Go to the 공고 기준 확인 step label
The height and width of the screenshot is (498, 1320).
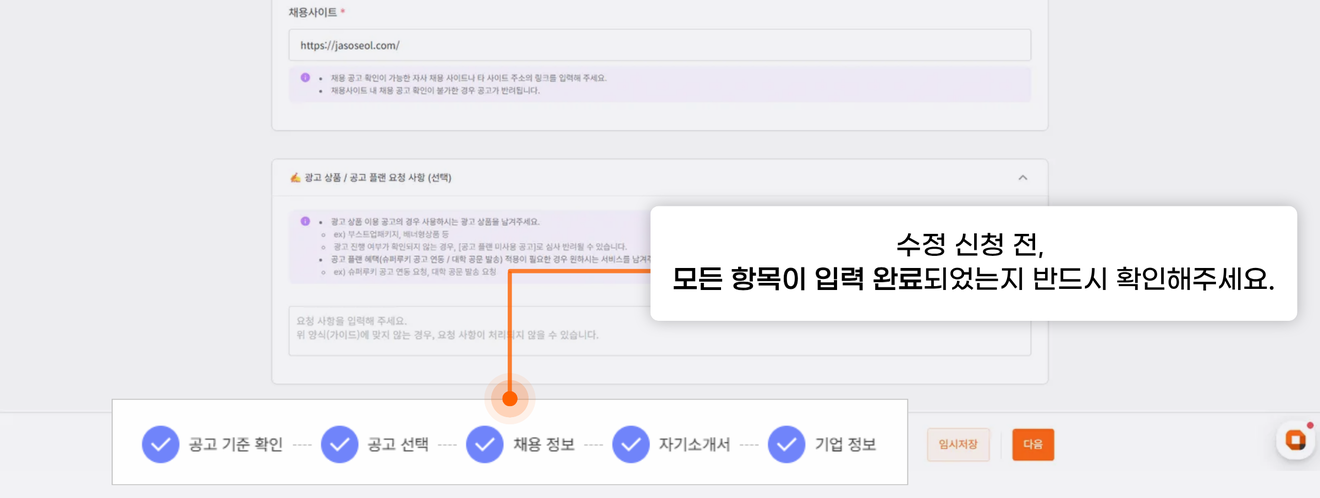pos(235,445)
